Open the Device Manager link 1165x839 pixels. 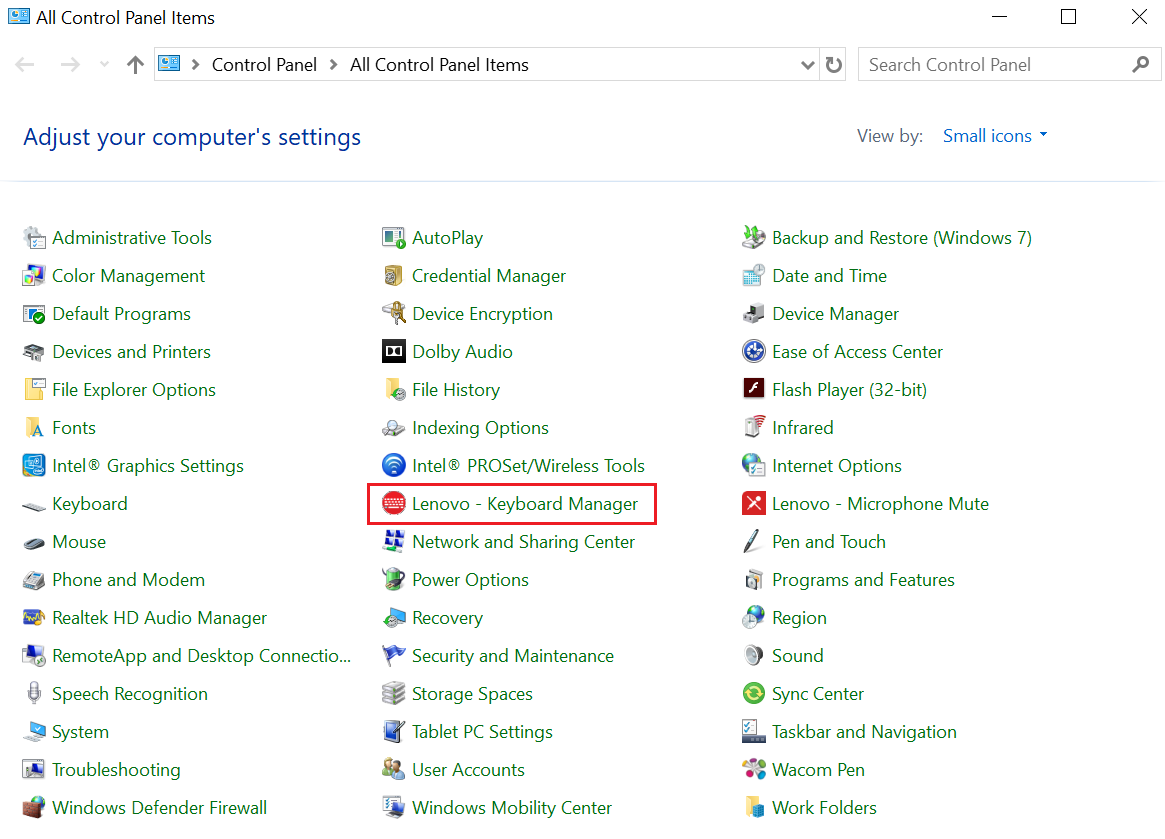tap(835, 314)
